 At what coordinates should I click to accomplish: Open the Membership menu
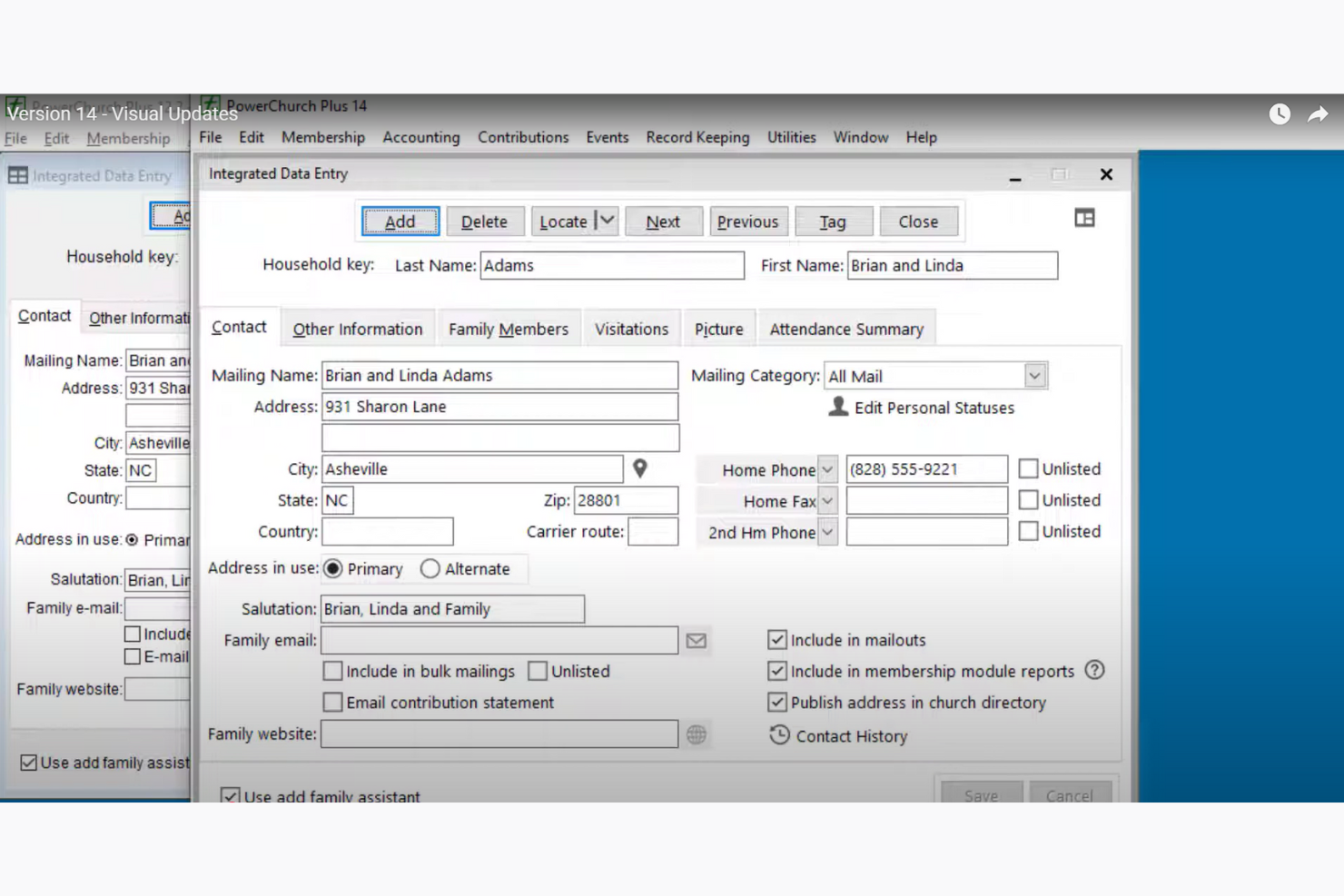click(323, 137)
